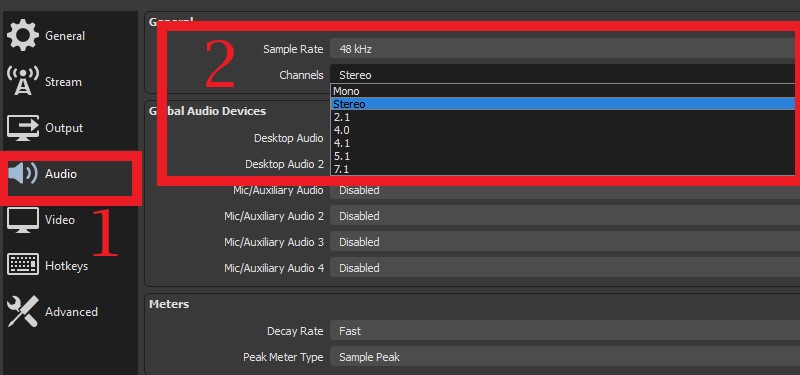The image size is (800, 375).
Task: Open Advanced settings label
Action: tap(71, 312)
